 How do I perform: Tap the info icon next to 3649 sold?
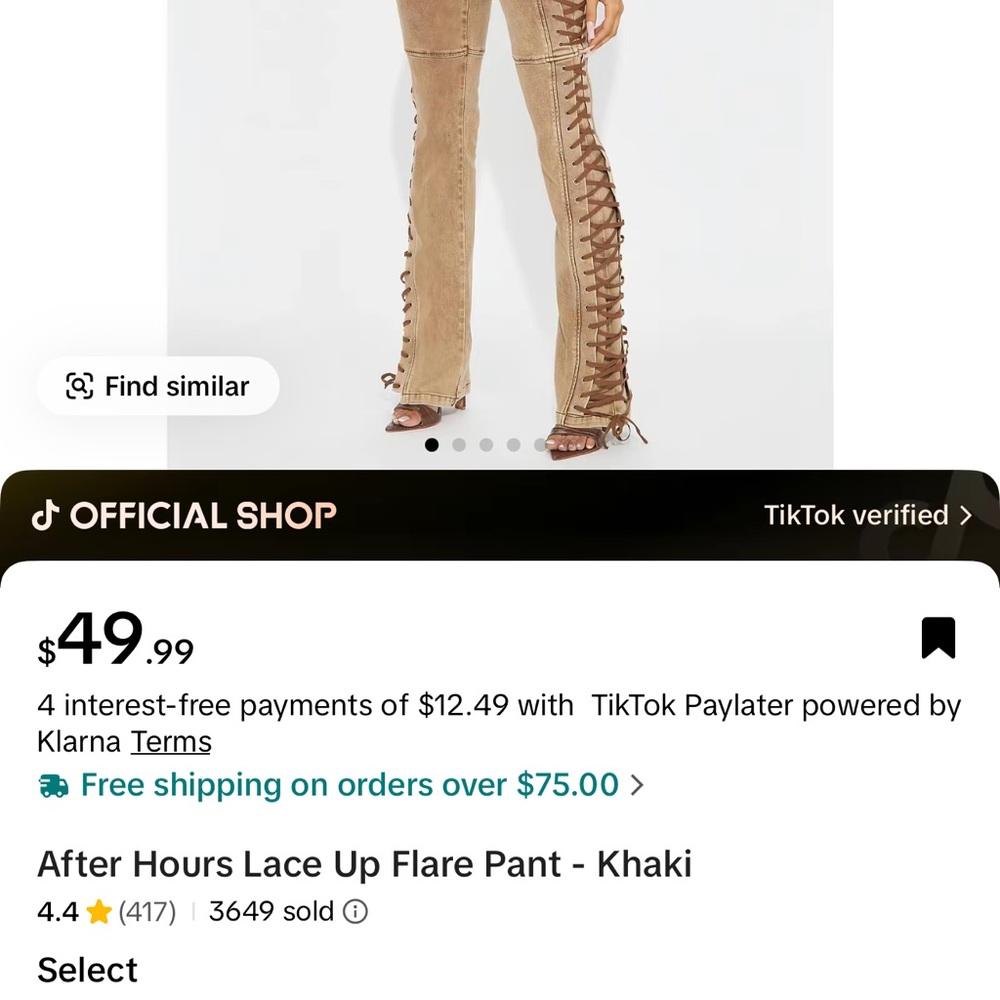(355, 912)
